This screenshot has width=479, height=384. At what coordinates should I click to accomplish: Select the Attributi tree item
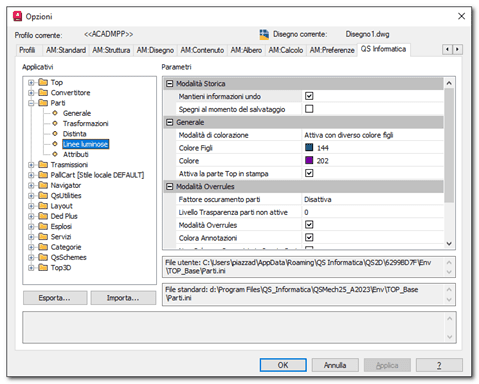(76, 154)
